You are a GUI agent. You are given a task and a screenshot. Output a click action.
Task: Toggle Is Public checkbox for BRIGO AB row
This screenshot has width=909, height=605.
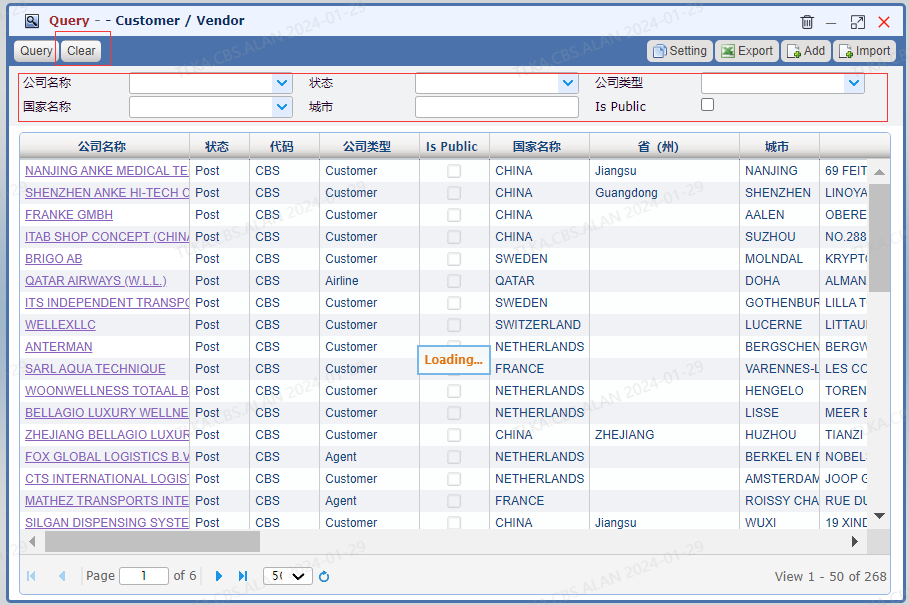click(x=454, y=259)
